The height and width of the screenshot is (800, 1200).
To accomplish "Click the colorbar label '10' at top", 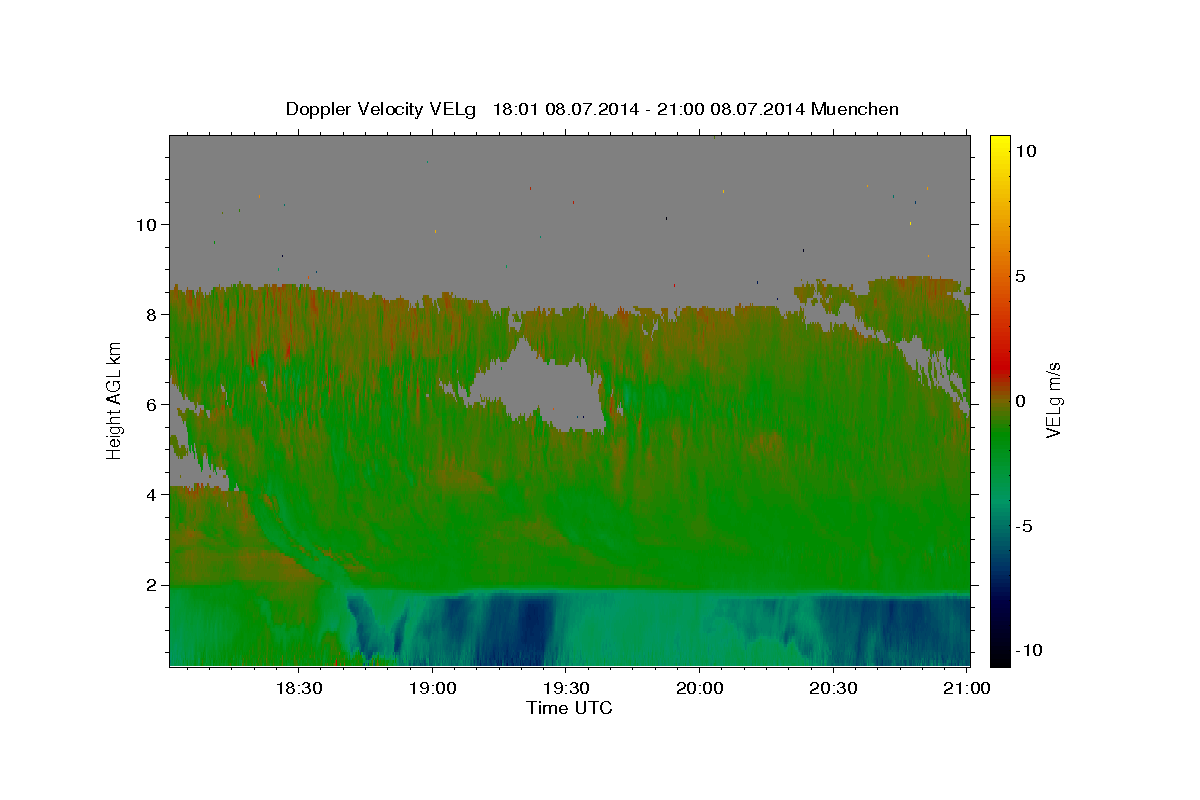I will tap(1026, 150).
